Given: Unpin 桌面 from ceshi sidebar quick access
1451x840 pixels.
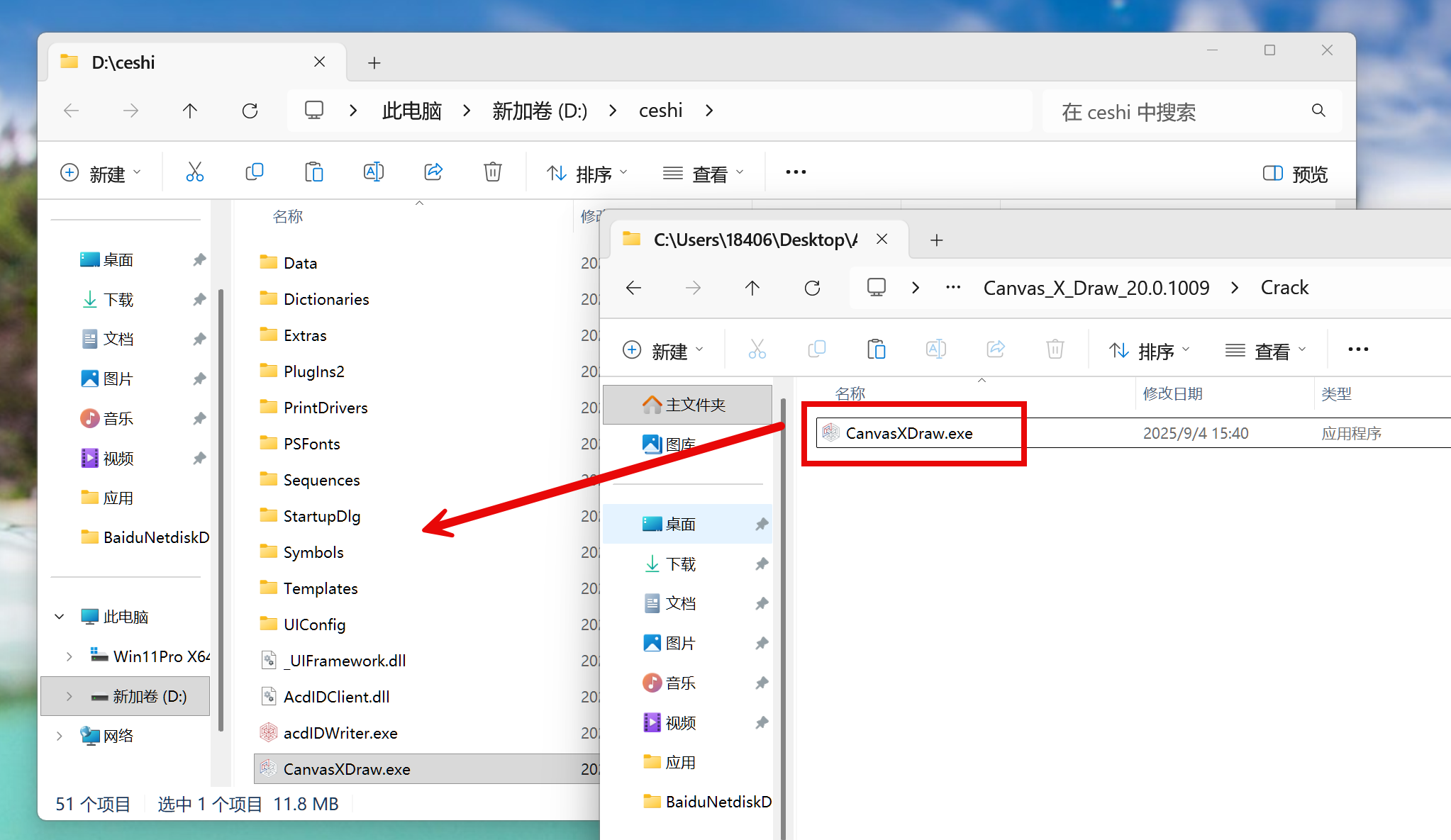Looking at the screenshot, I should point(199,260).
